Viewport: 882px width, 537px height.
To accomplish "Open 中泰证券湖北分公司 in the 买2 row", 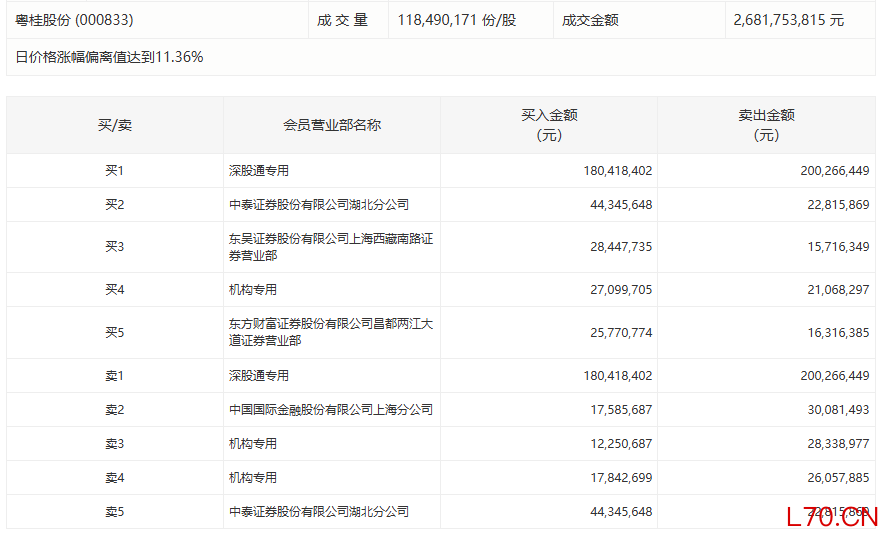I will click(318, 205).
